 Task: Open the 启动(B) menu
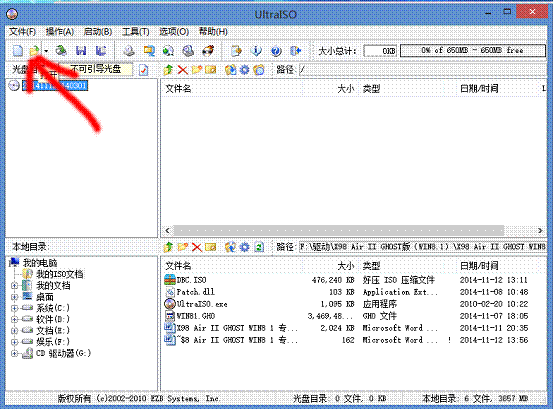pos(98,32)
